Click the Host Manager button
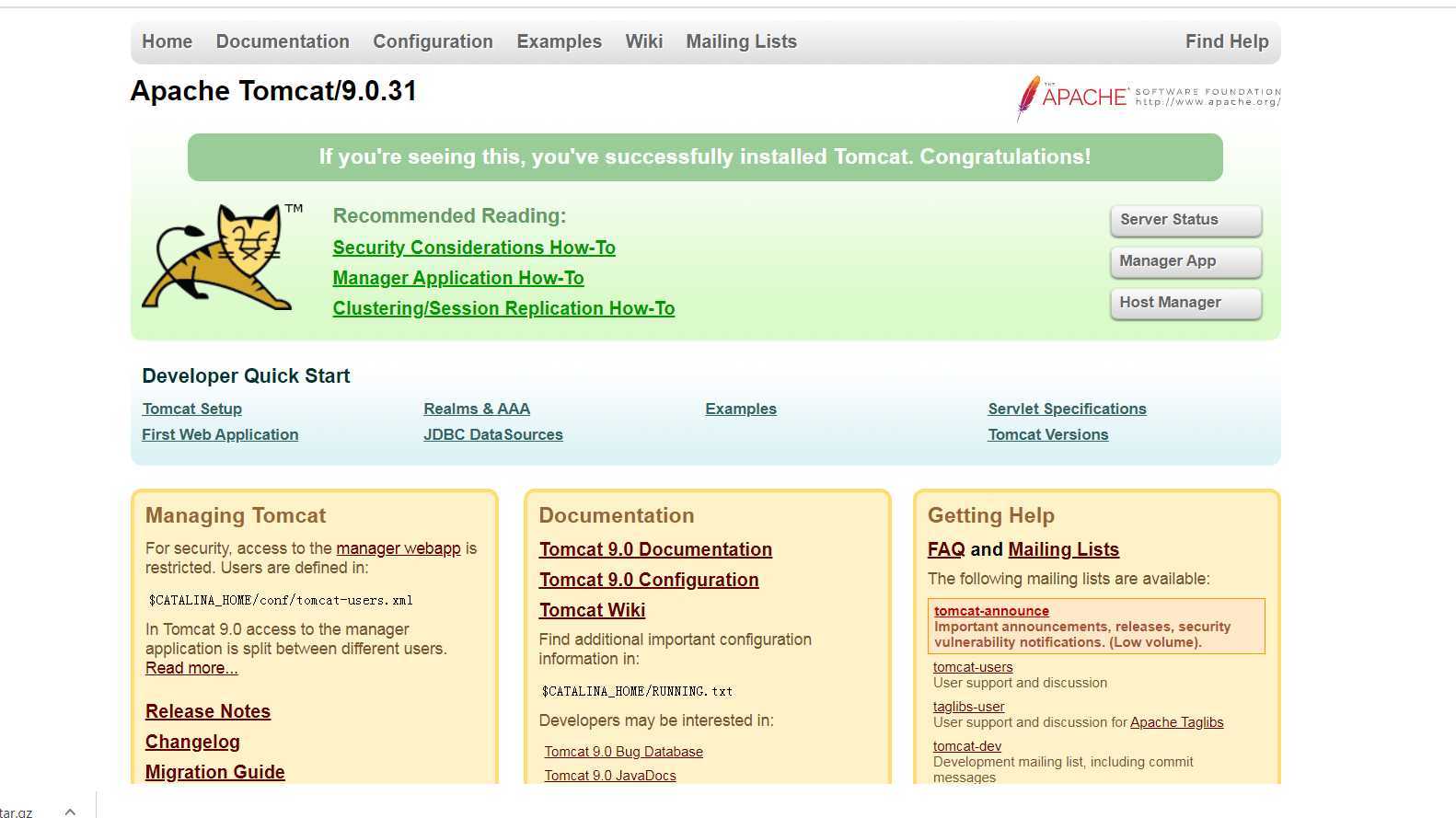The height and width of the screenshot is (818, 1456). pos(1185,303)
